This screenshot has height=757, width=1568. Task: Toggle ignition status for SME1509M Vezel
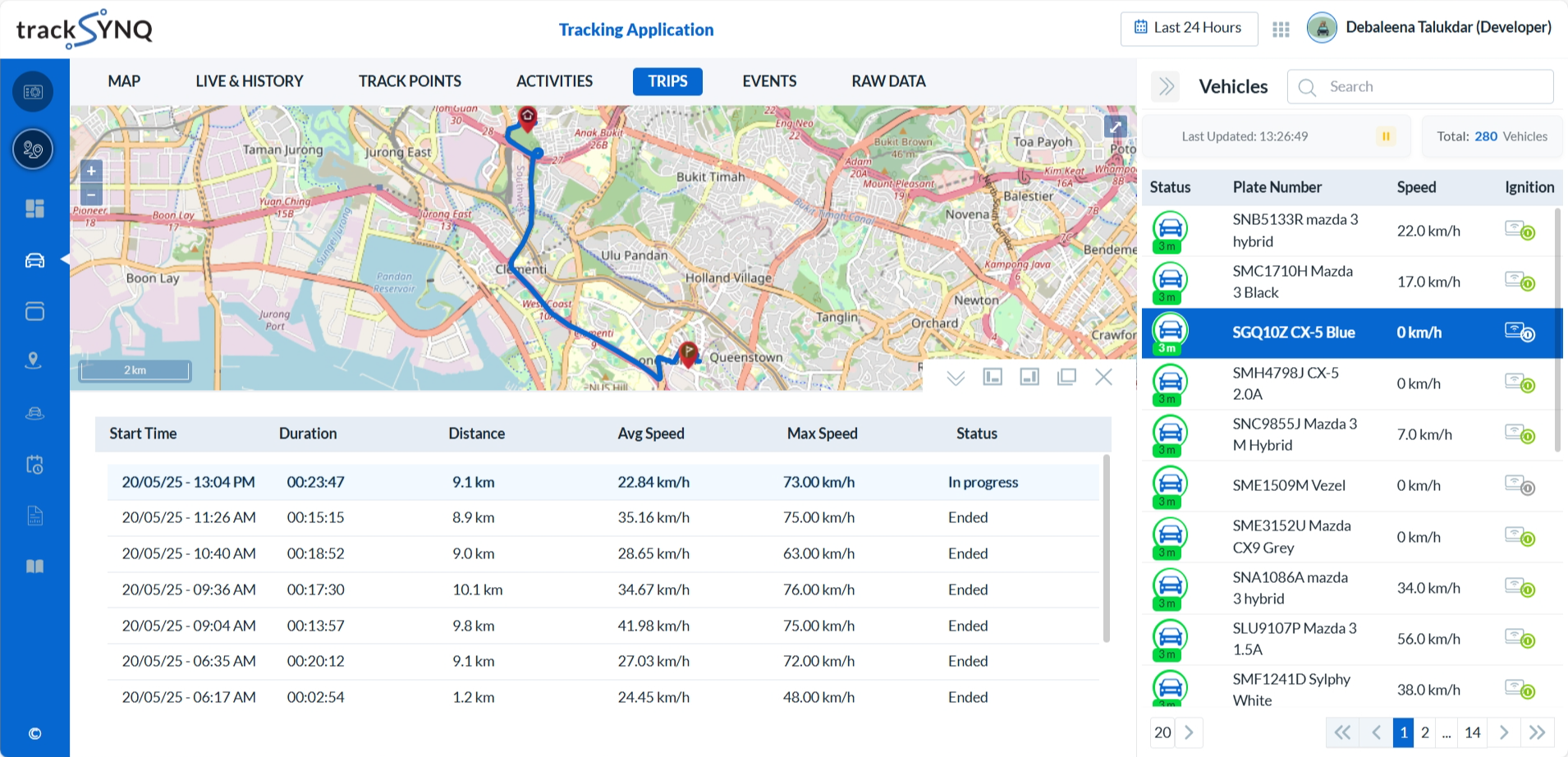pyautogui.click(x=1520, y=485)
